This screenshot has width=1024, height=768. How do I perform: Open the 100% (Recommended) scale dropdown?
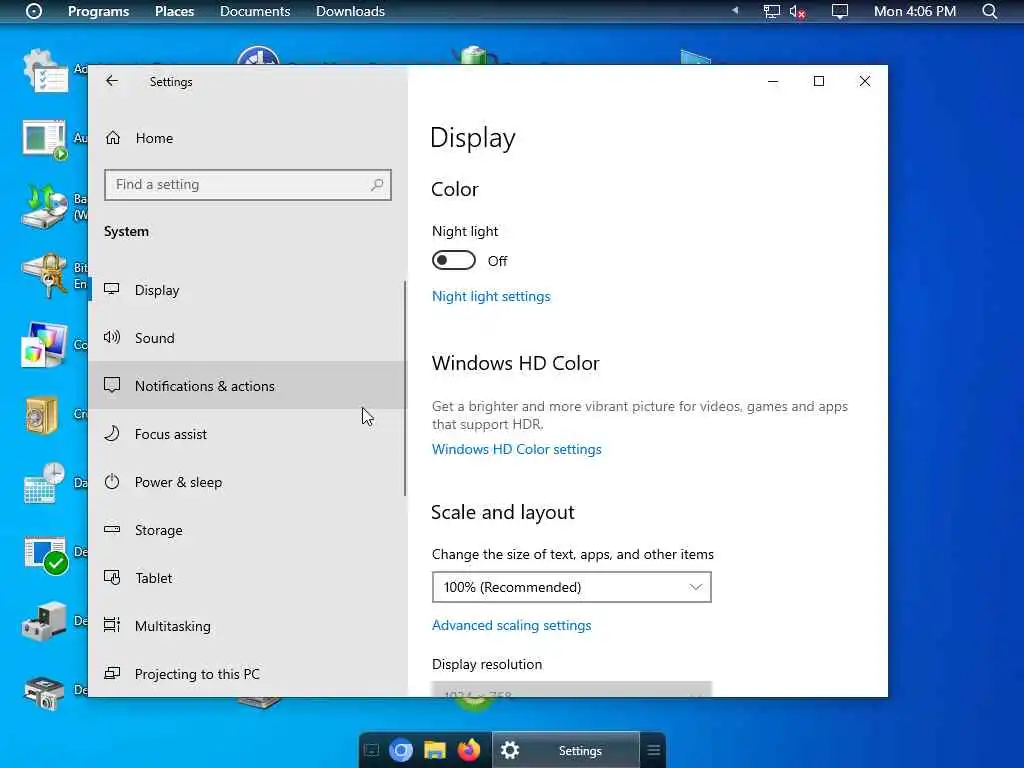point(571,587)
